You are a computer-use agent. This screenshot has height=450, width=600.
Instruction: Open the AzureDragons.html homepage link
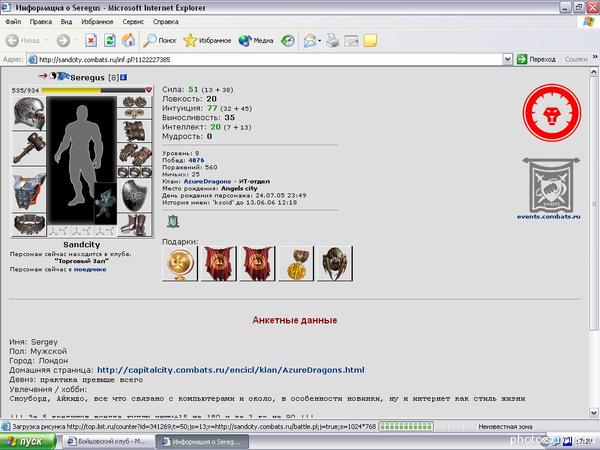click(231, 370)
